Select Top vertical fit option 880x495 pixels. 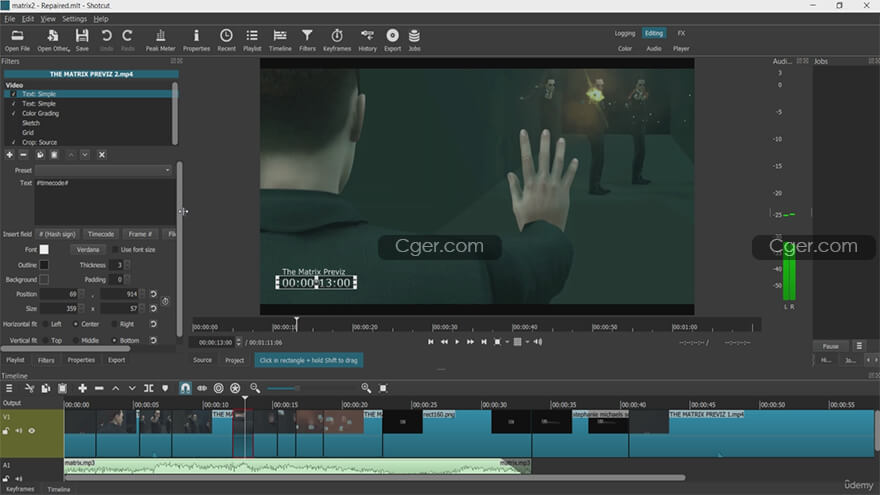pos(45,341)
